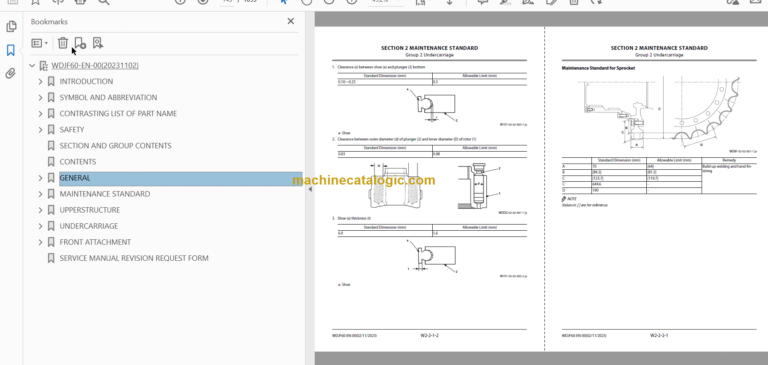Click 'Maintenance Standard for Sprocket' heading

(598, 68)
